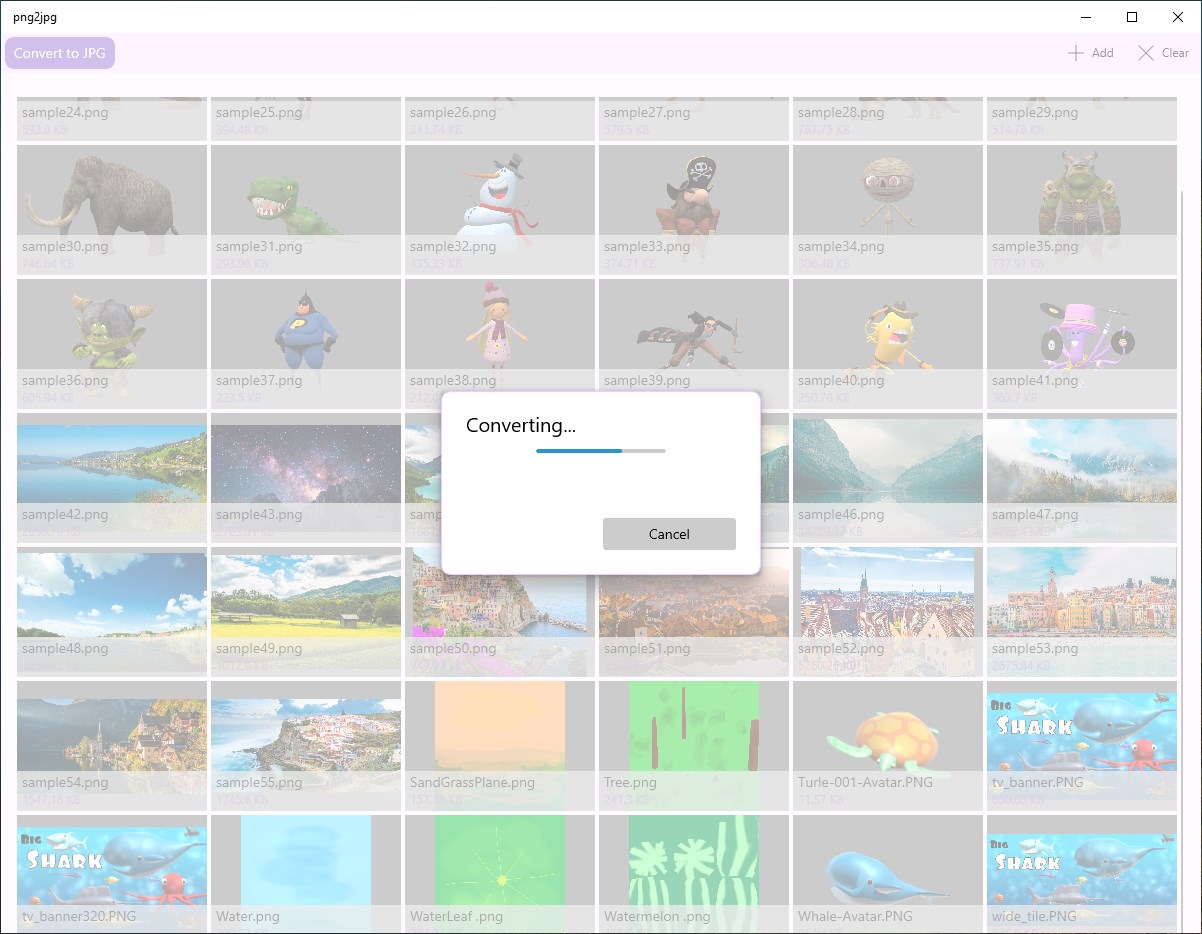The height and width of the screenshot is (934, 1202).
Task: Click the sample27.png file name
Action: [x=647, y=113]
